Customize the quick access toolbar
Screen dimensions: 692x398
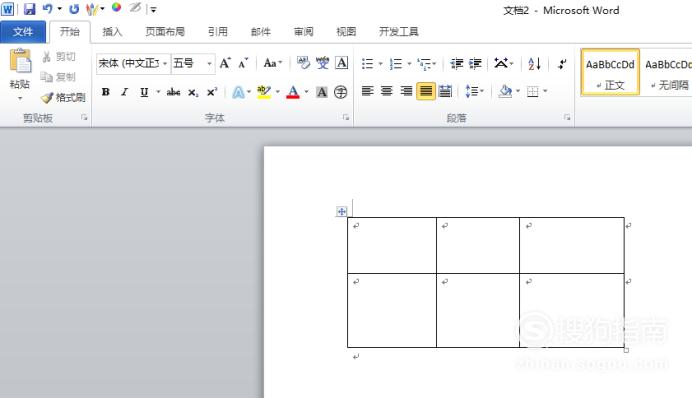coord(153,9)
